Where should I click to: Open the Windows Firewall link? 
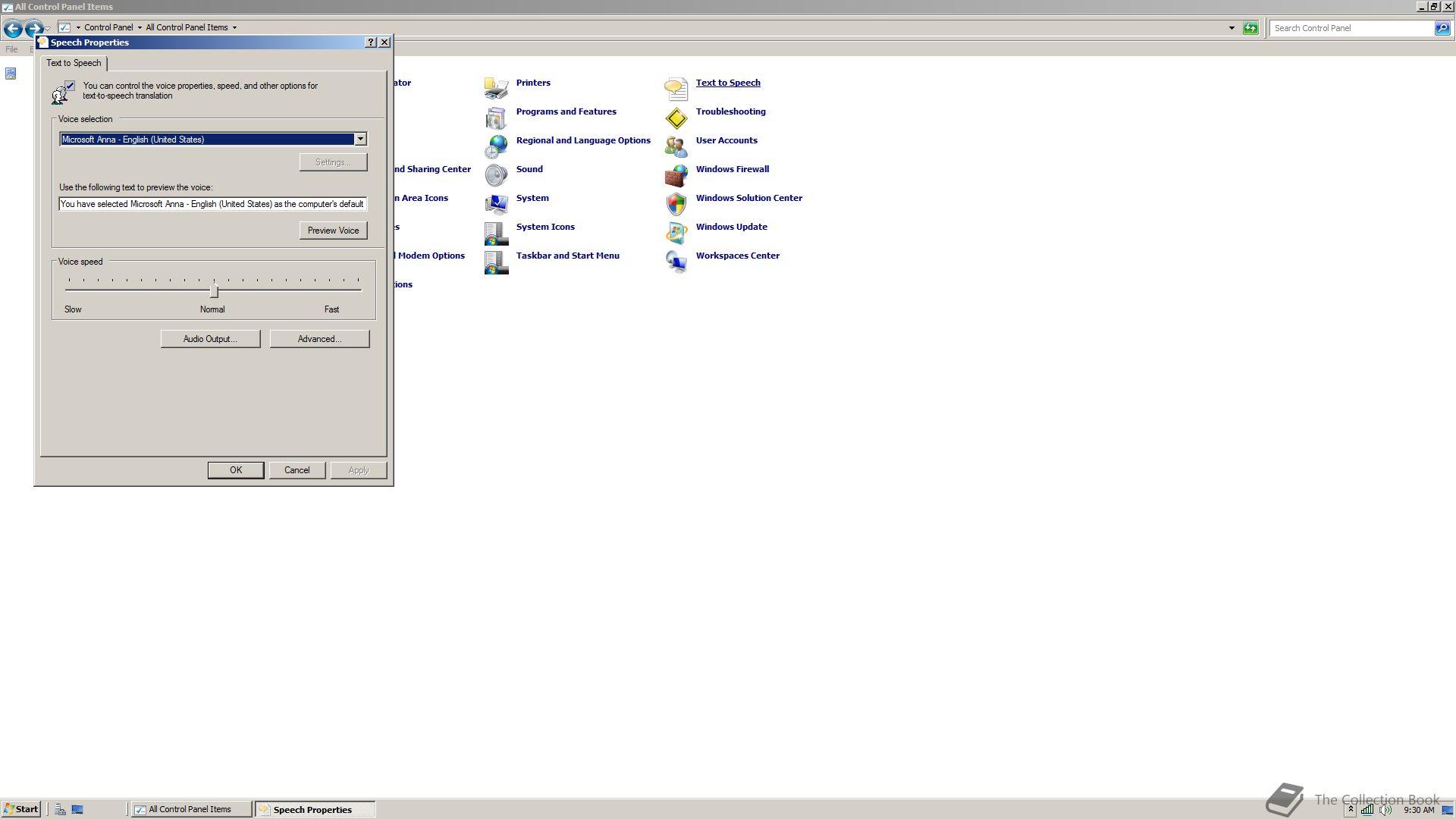click(x=732, y=169)
